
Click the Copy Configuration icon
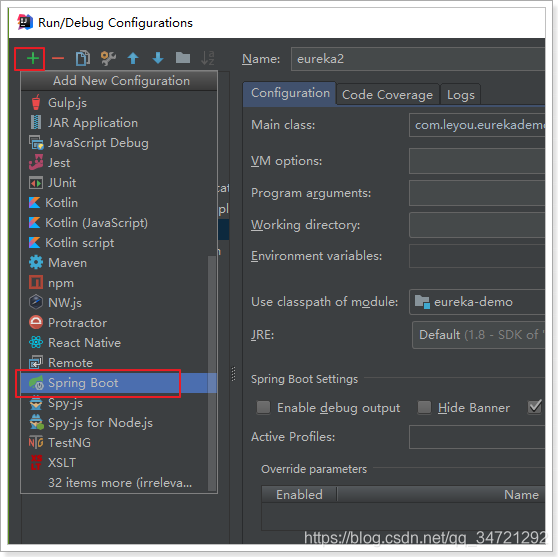pos(83,58)
